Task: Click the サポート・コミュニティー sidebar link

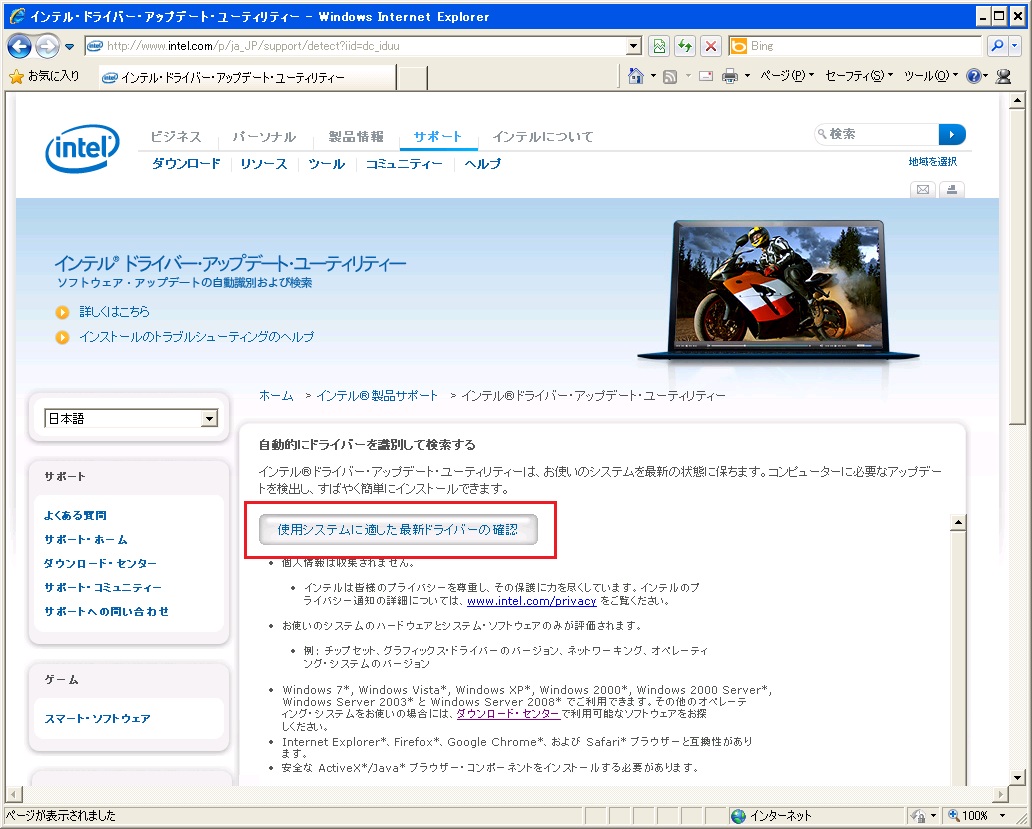Action: point(103,588)
